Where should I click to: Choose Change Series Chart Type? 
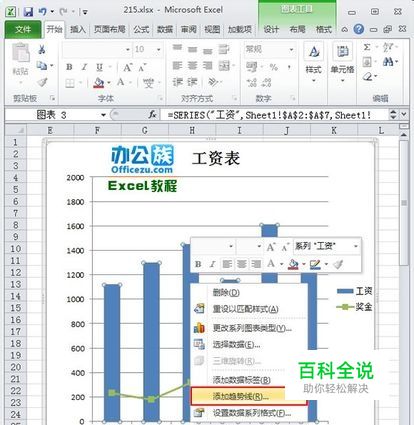249,328
